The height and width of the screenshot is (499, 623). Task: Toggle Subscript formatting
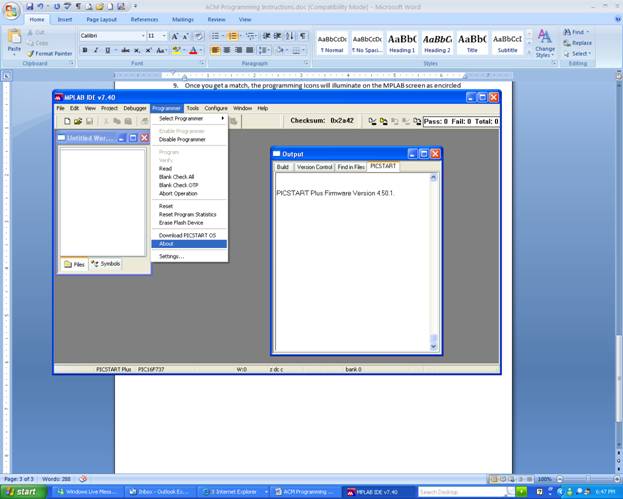click(137, 50)
